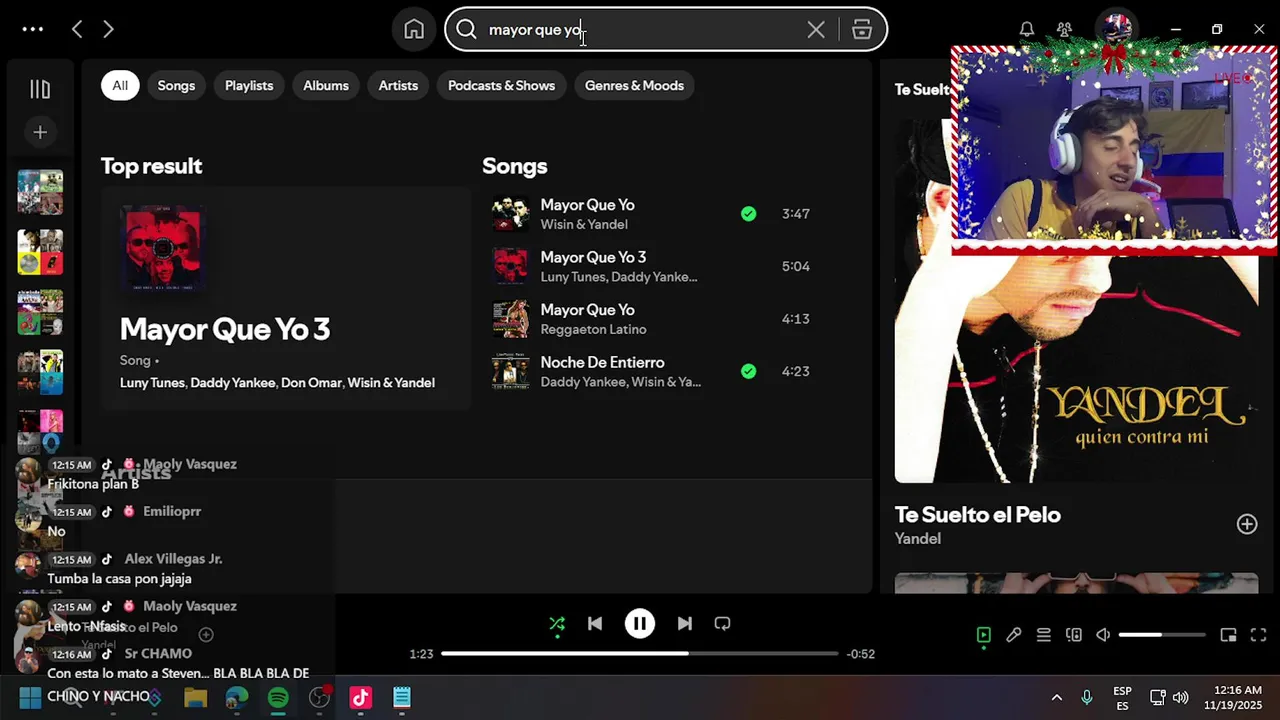Select the Albums filter chip
Image resolution: width=1280 pixels, height=720 pixels.
[326, 85]
